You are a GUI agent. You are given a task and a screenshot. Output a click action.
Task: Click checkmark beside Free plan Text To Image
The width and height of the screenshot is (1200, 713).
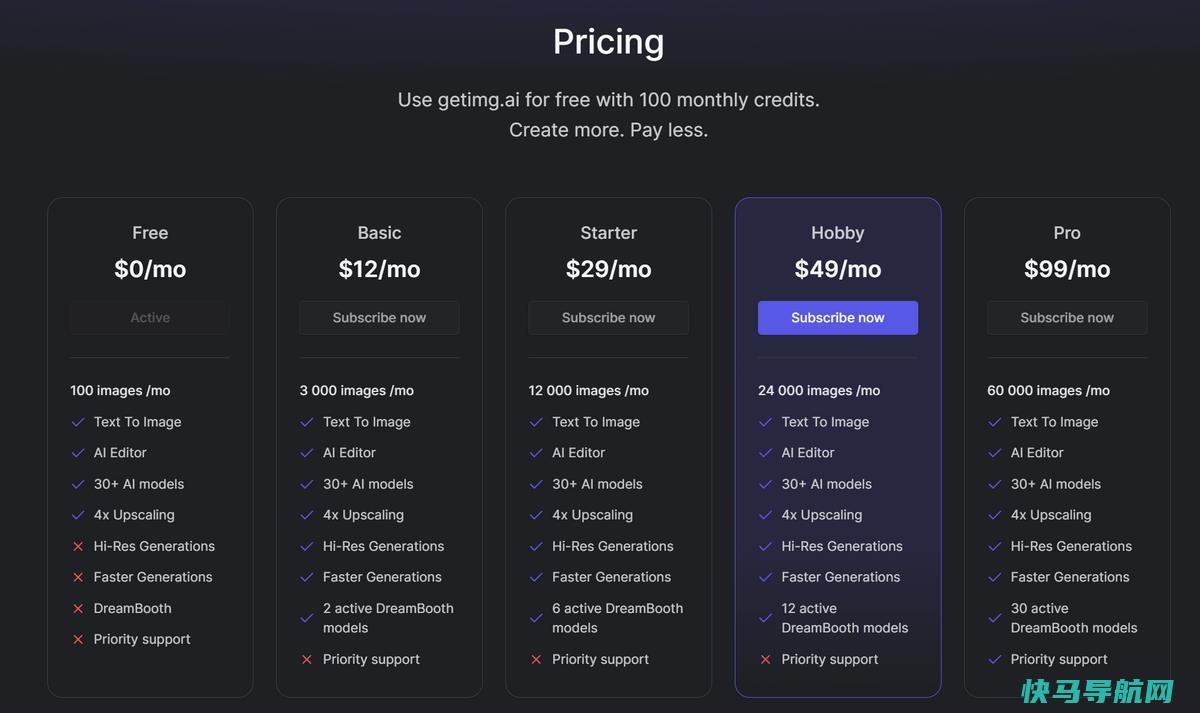tap(78, 422)
